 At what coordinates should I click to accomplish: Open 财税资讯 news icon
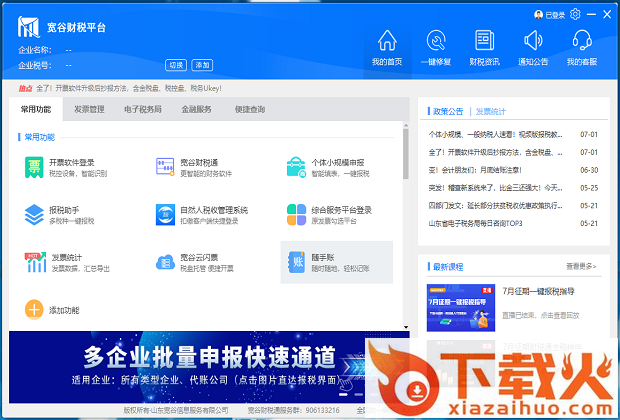coord(484,41)
